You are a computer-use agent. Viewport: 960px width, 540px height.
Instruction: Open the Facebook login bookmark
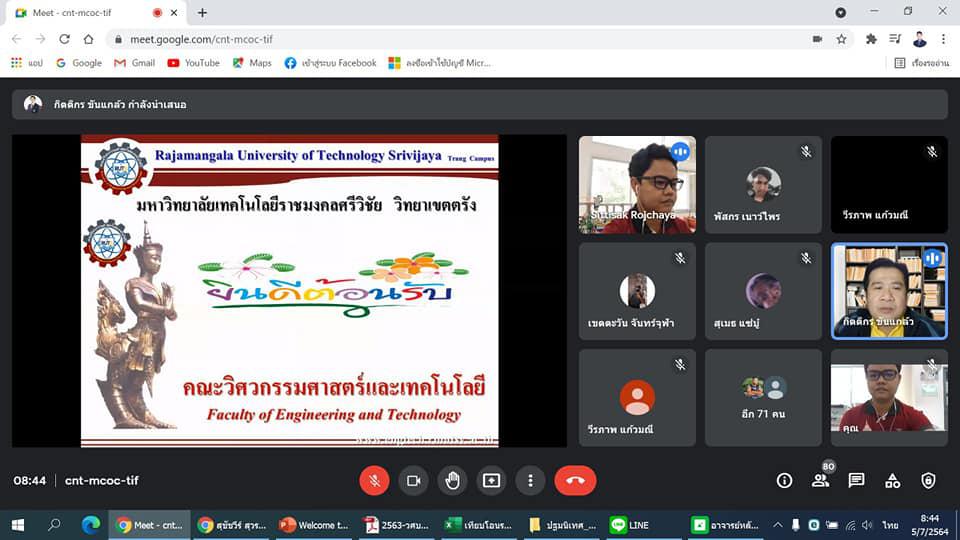(x=331, y=62)
